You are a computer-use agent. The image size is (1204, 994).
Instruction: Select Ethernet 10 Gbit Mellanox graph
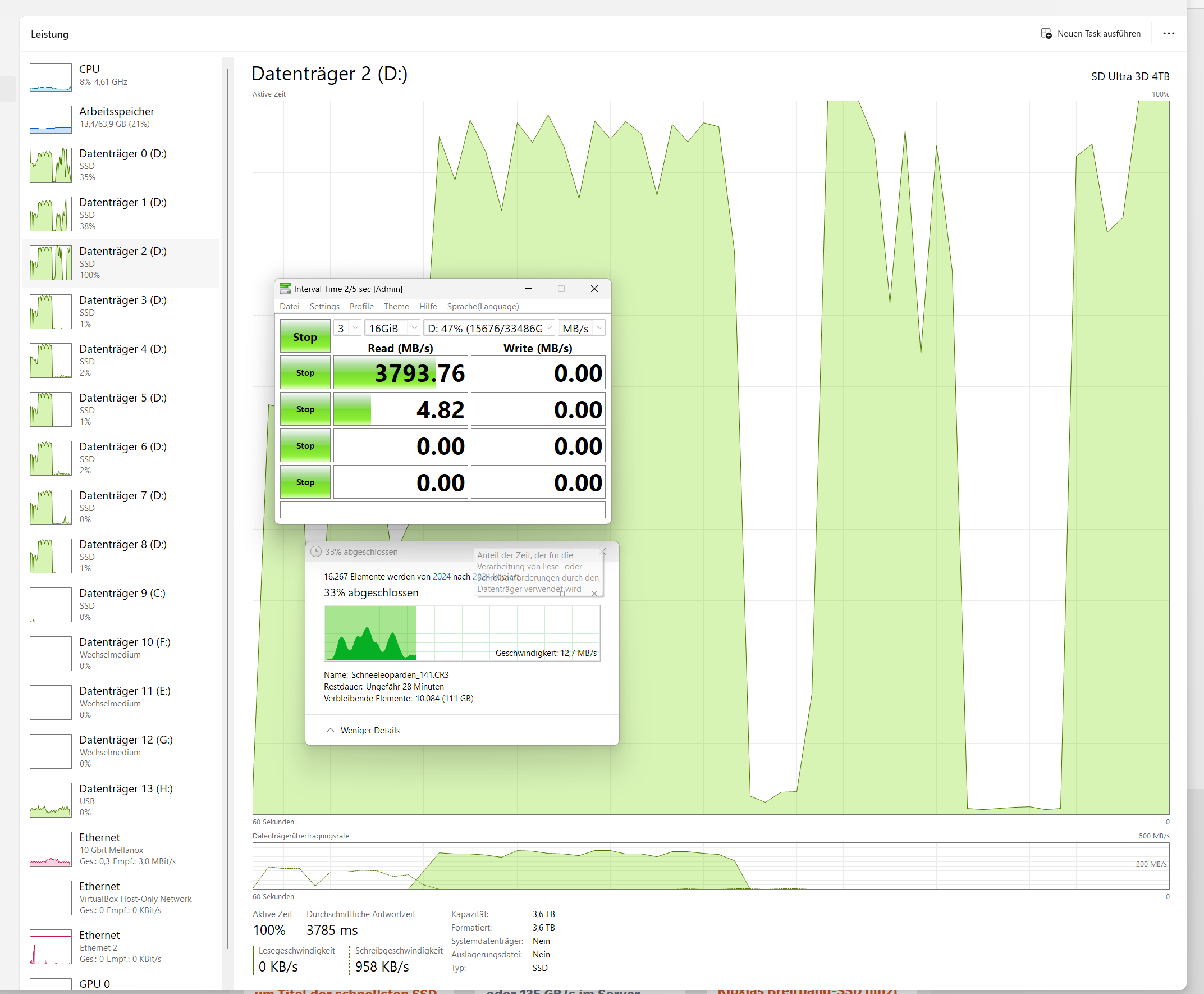(x=51, y=849)
